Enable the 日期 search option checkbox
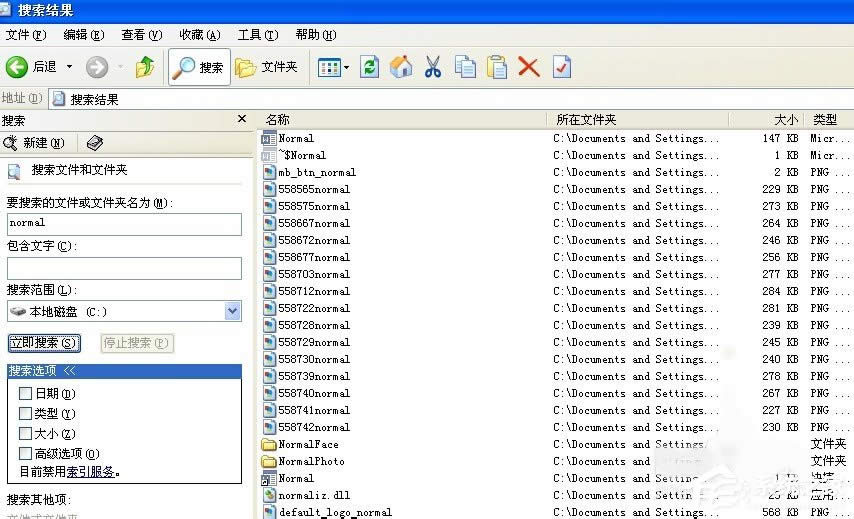 pos(26,393)
